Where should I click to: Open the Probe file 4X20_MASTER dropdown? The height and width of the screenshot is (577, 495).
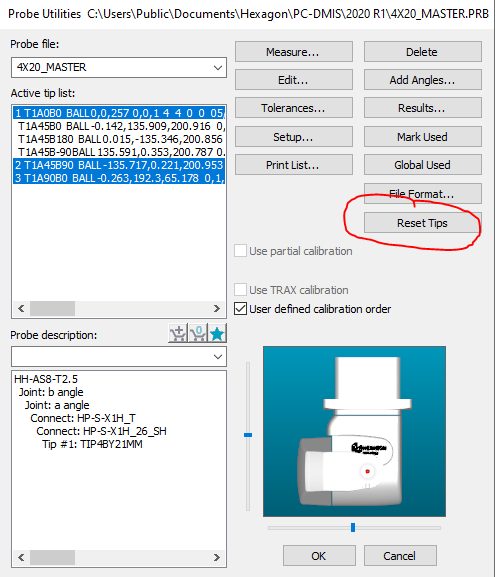[x=119, y=67]
